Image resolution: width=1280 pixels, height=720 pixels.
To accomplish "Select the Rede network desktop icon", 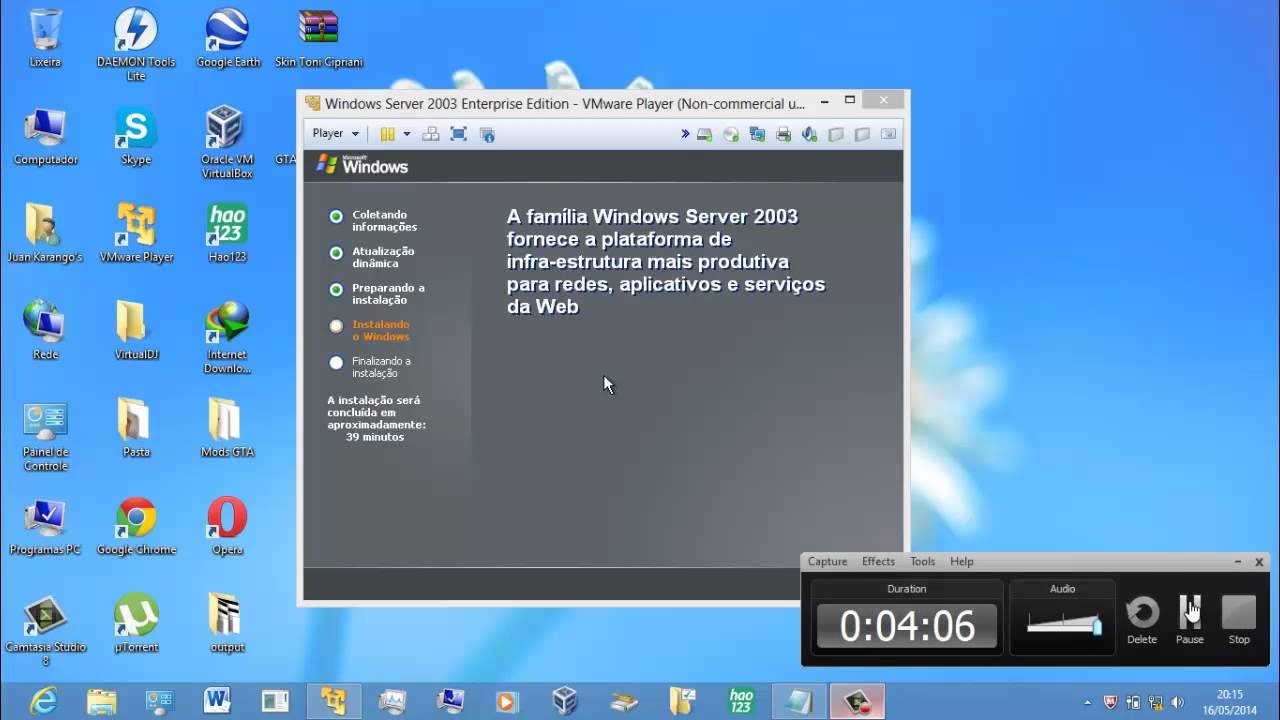I will point(45,331).
